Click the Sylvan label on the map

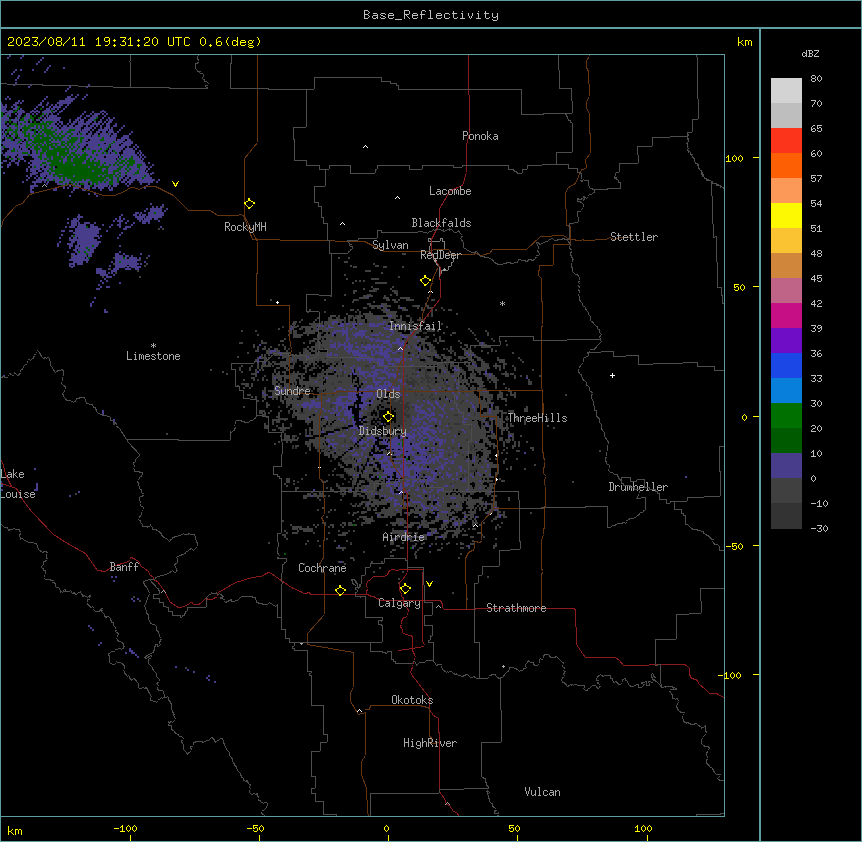[390, 245]
